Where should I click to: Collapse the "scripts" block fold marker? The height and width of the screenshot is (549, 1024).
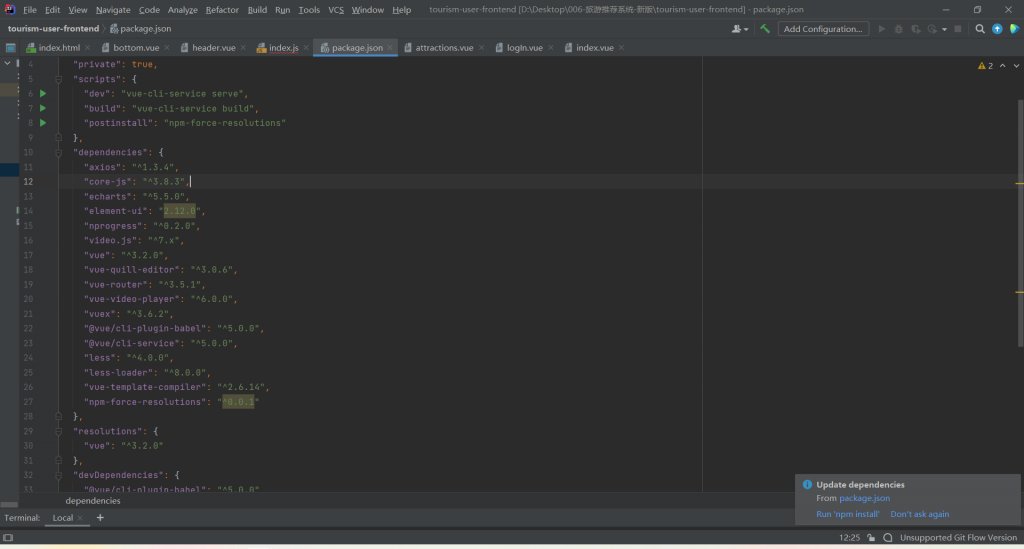[59, 79]
